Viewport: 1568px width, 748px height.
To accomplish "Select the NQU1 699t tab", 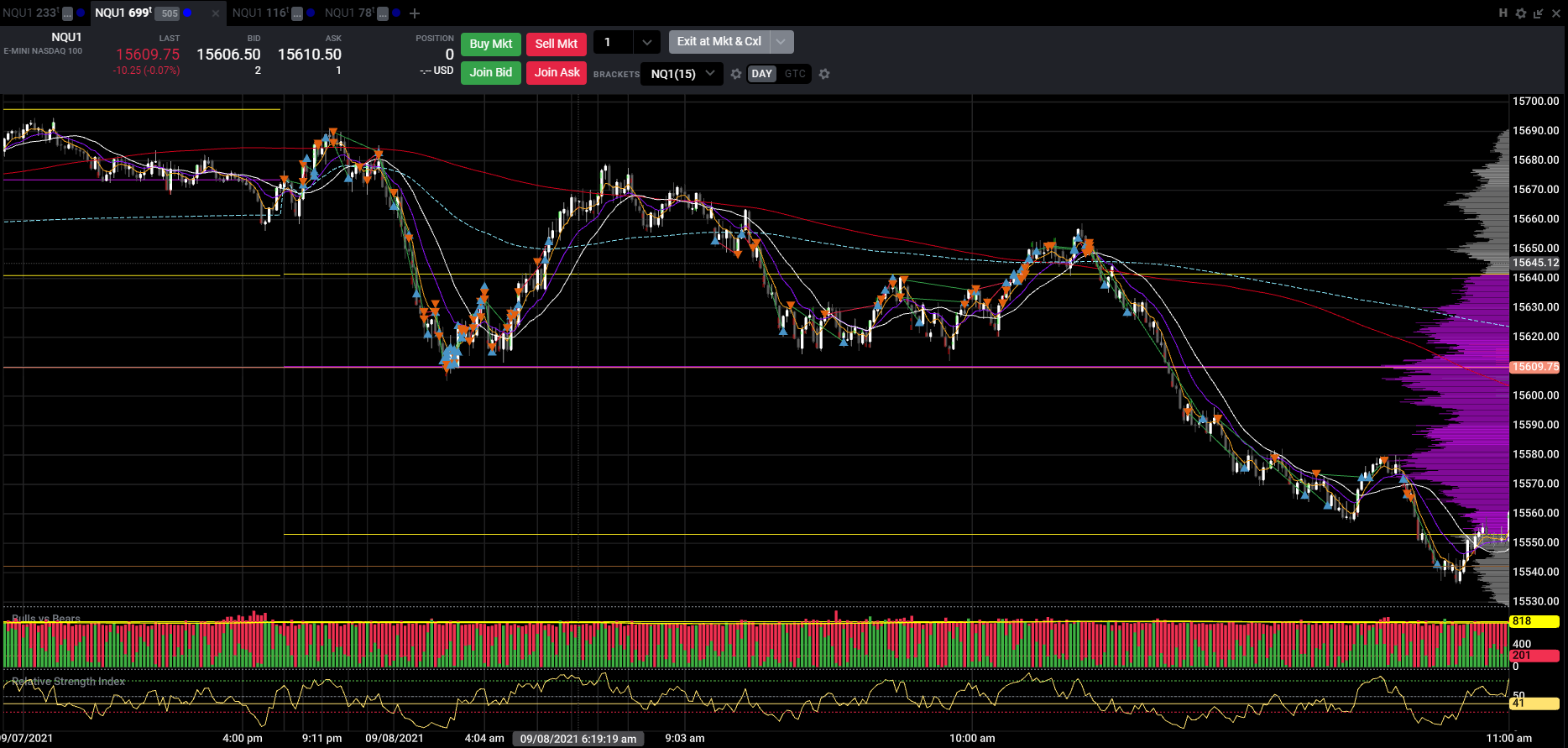I will click(123, 13).
